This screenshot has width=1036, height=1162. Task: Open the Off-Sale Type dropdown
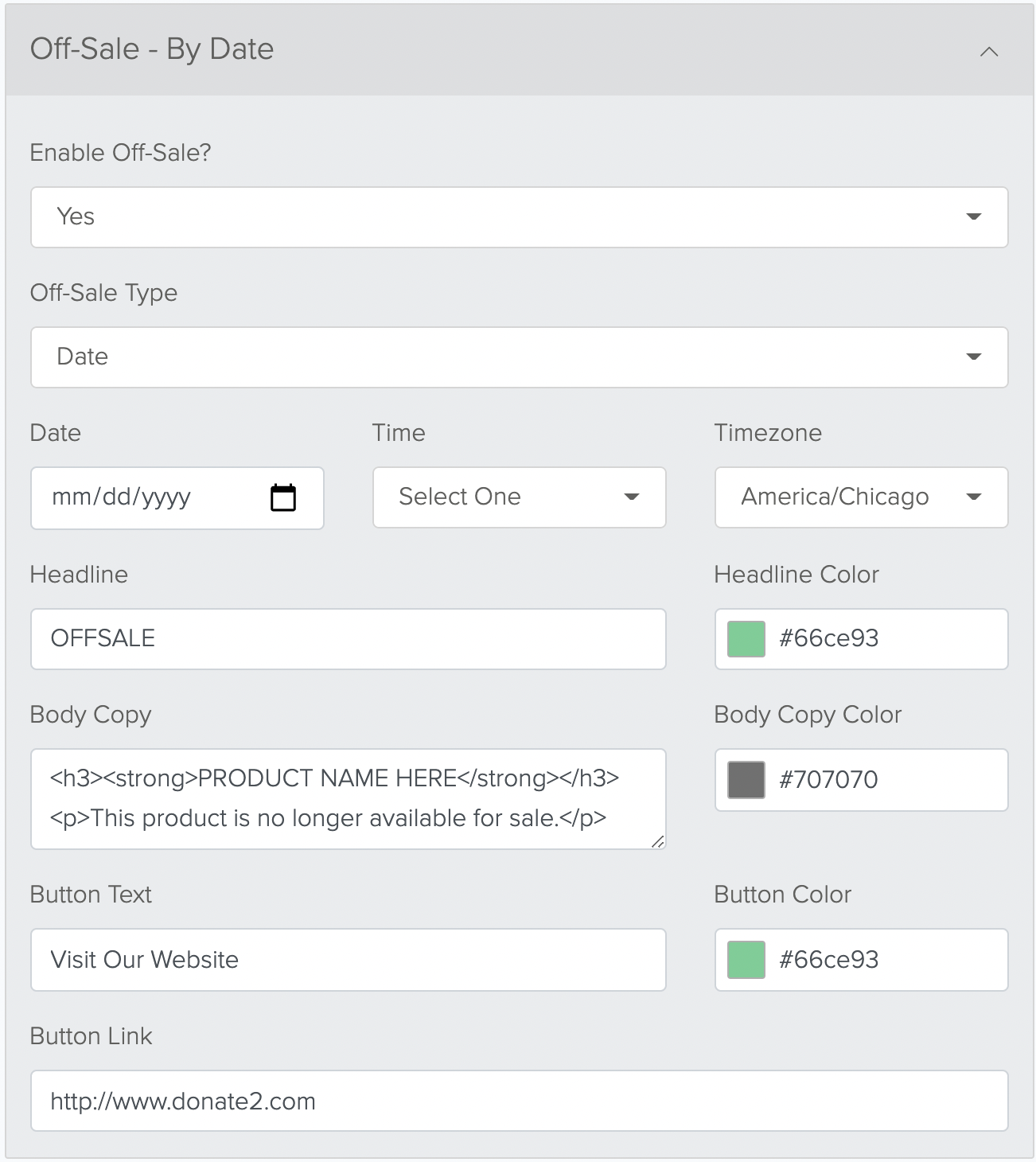point(519,357)
